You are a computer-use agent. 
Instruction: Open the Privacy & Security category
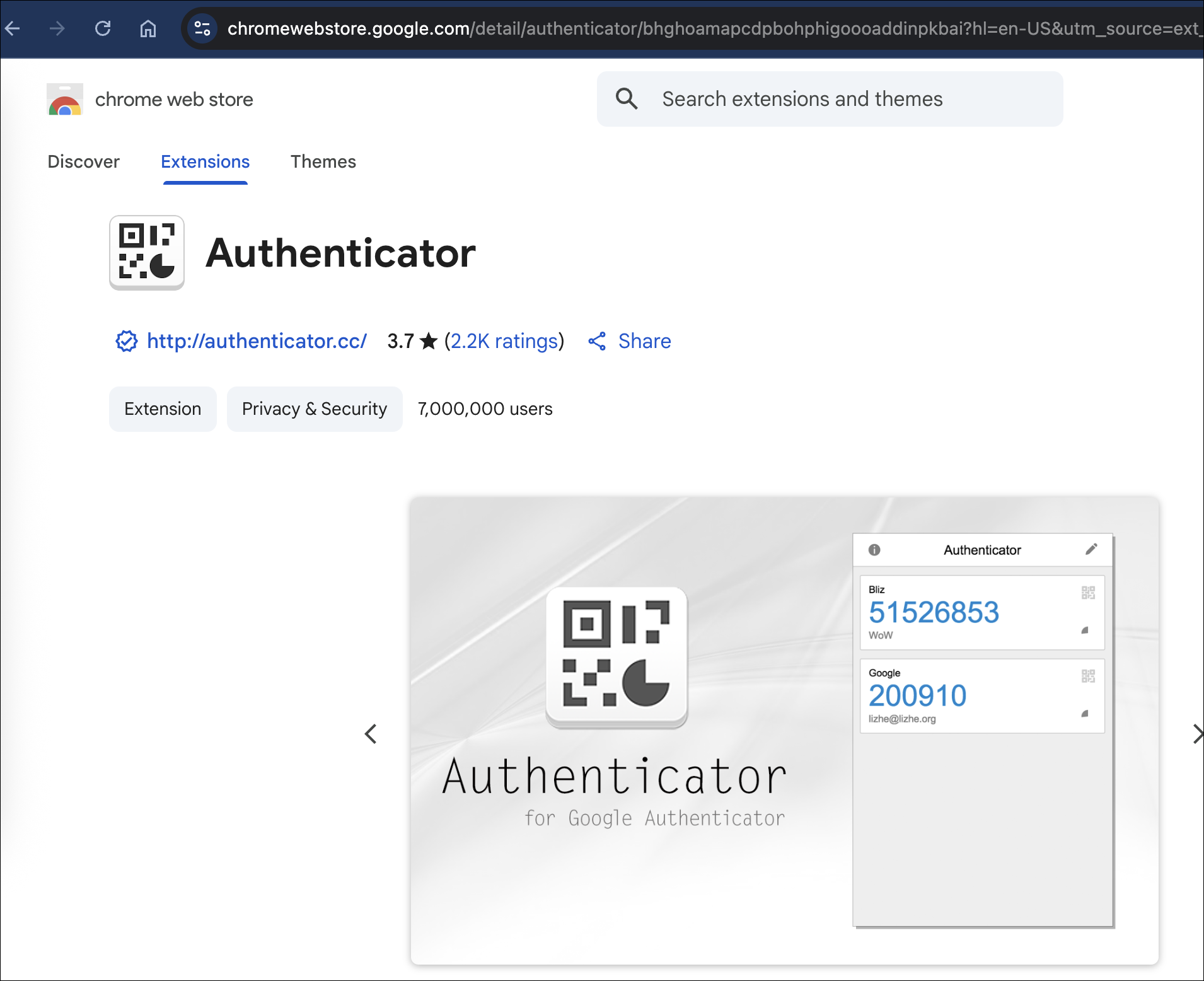pyautogui.click(x=315, y=409)
